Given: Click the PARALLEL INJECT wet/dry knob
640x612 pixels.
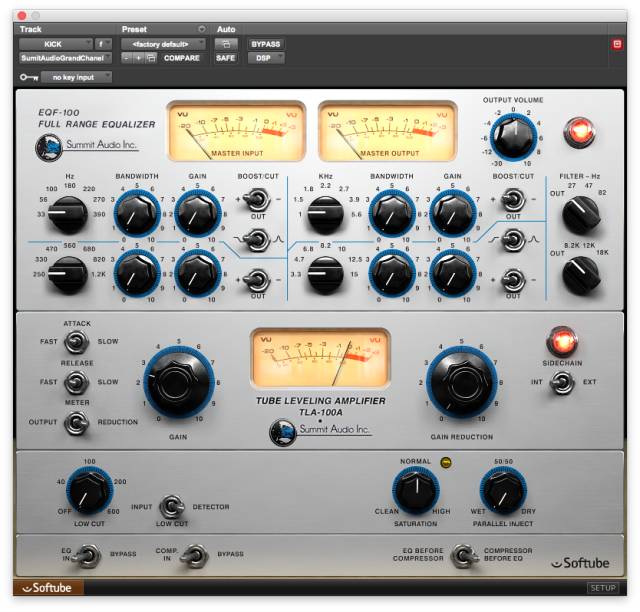Looking at the screenshot, I should tap(503, 491).
